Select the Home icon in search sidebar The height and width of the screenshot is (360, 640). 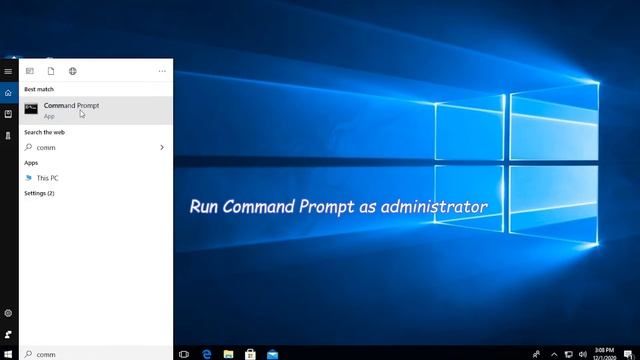coord(8,93)
